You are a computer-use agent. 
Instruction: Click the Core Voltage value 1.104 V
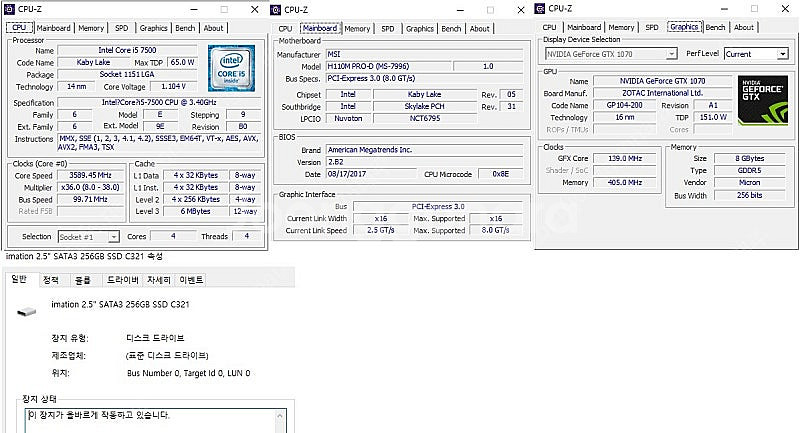point(174,87)
